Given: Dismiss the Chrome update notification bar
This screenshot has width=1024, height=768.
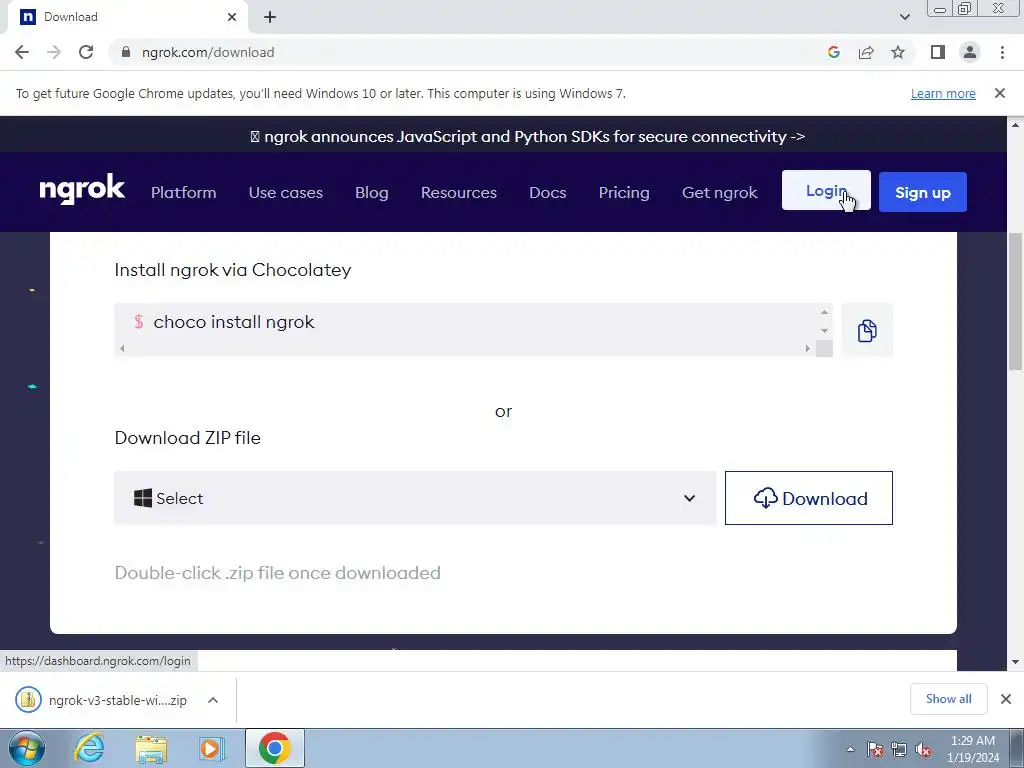Looking at the screenshot, I should [999, 93].
